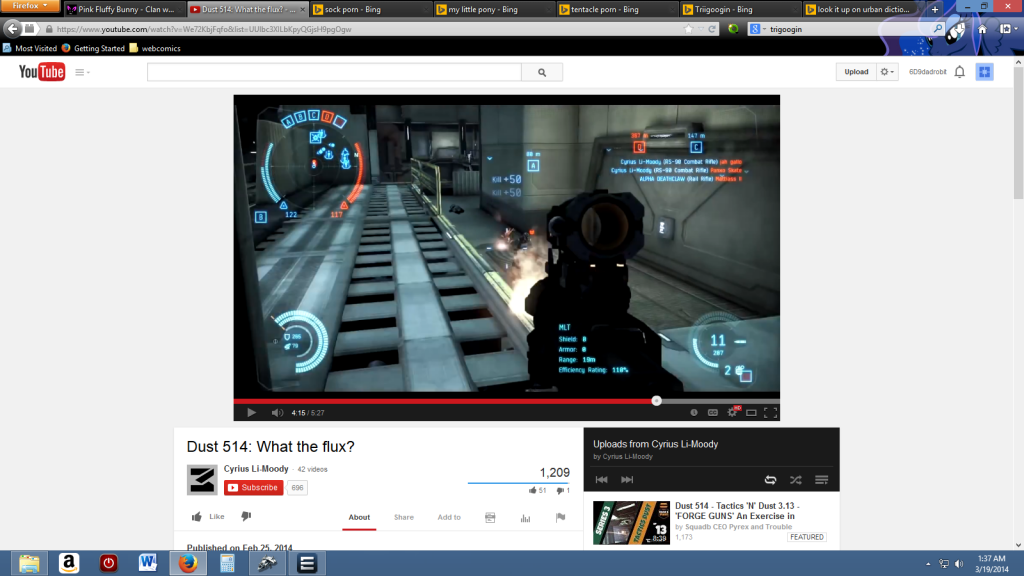Open the video transcript icon

[490, 517]
